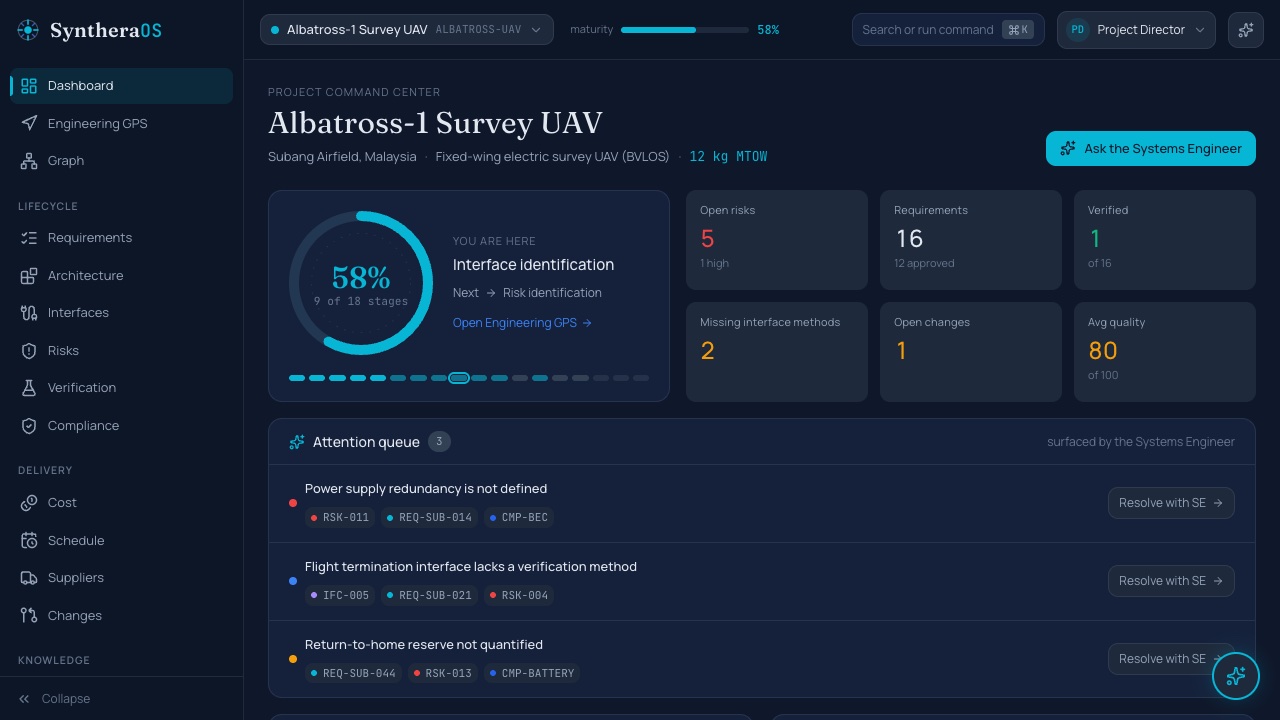This screenshot has height=720, width=1280.
Task: Click the CMP-BEC tag
Action: [x=519, y=518]
